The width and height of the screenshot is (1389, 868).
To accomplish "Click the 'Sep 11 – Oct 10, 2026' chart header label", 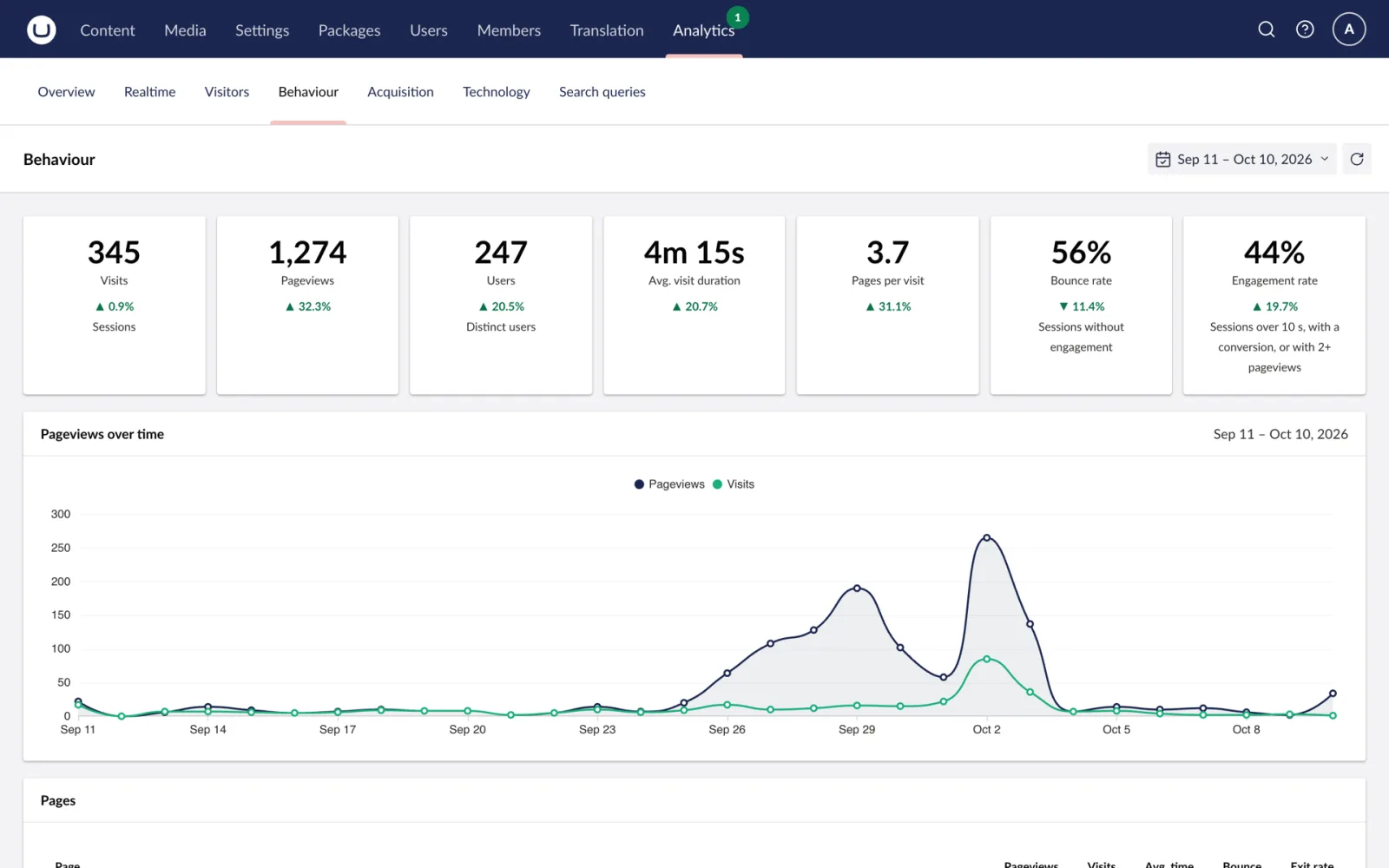I will pyautogui.click(x=1280, y=434).
